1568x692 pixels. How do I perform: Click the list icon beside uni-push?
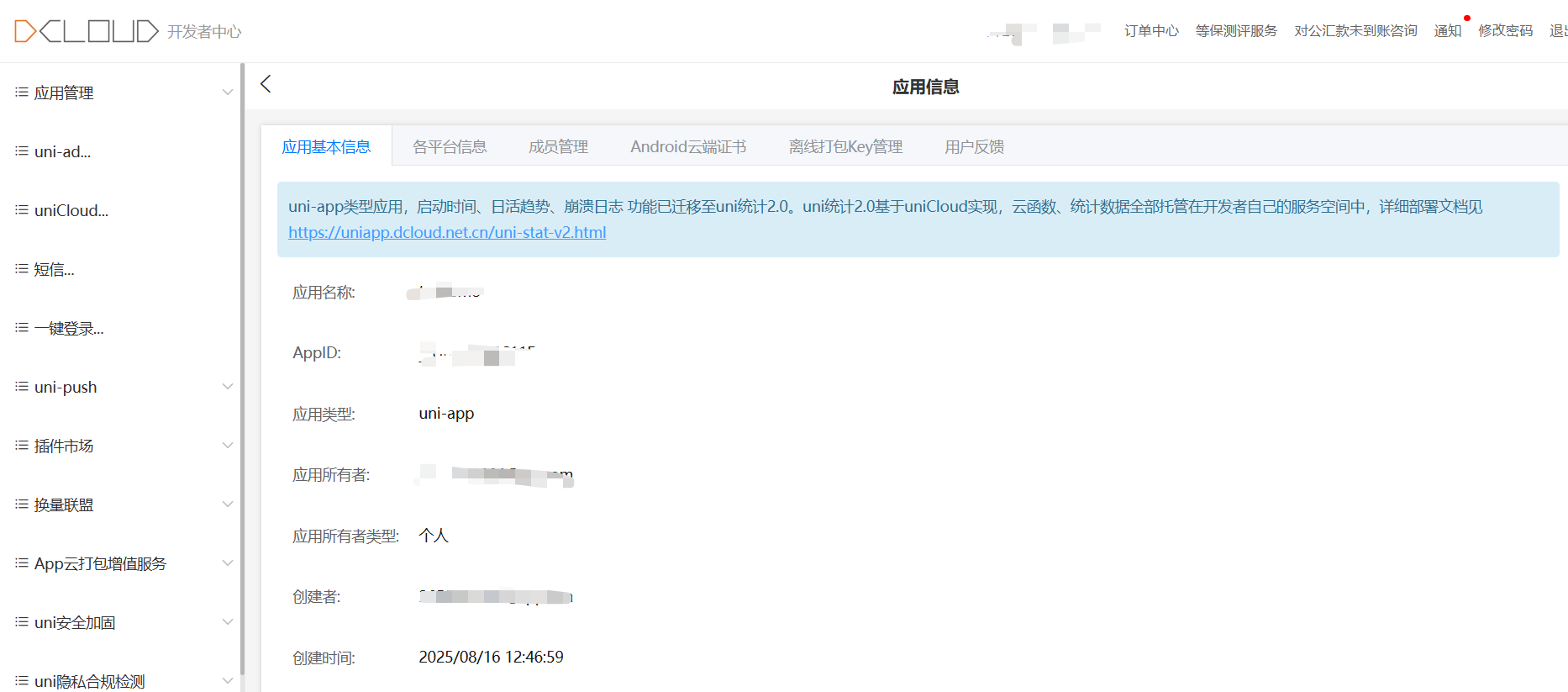point(22,387)
